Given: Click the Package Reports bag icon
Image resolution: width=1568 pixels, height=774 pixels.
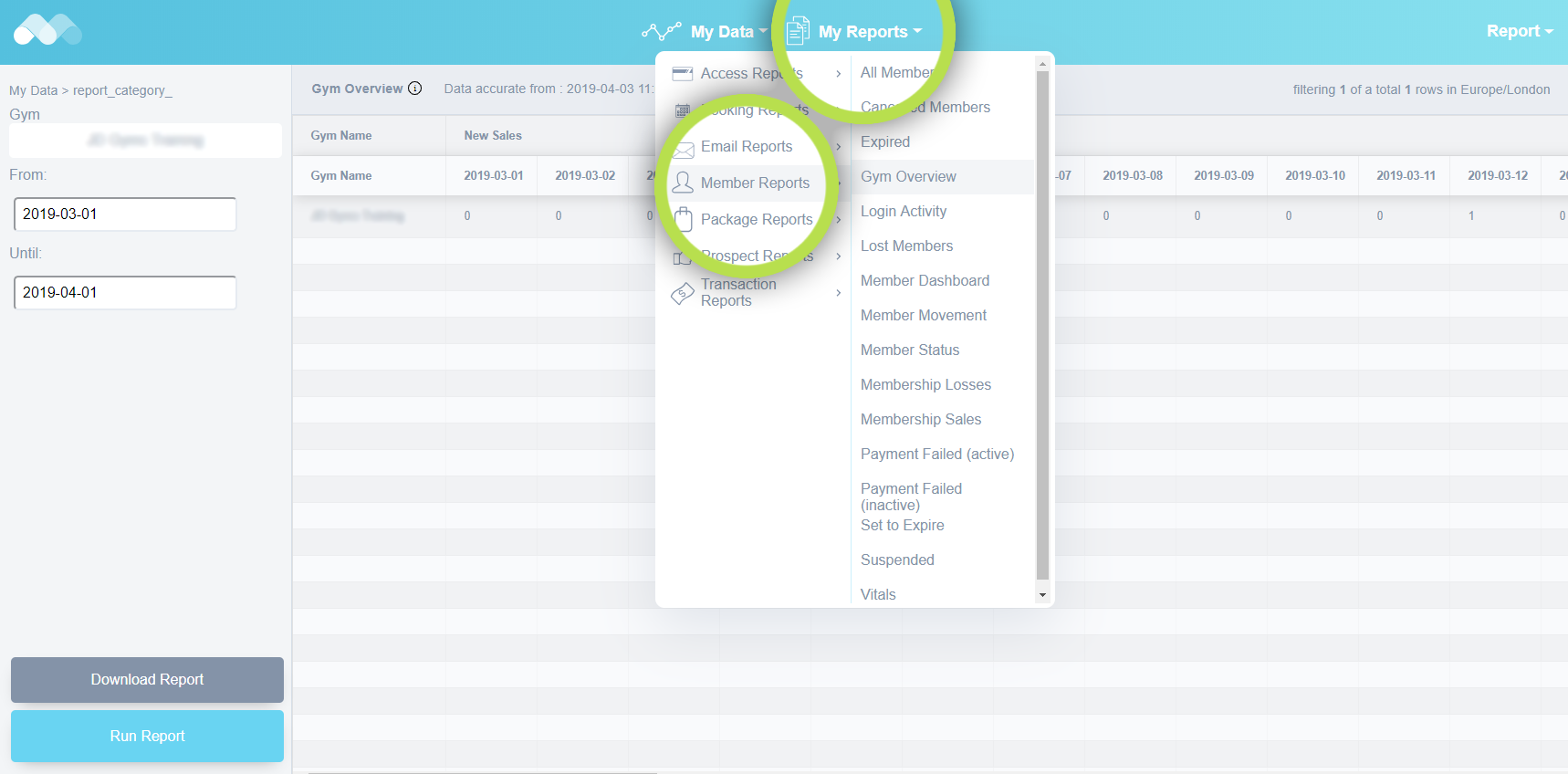Looking at the screenshot, I should point(683,220).
